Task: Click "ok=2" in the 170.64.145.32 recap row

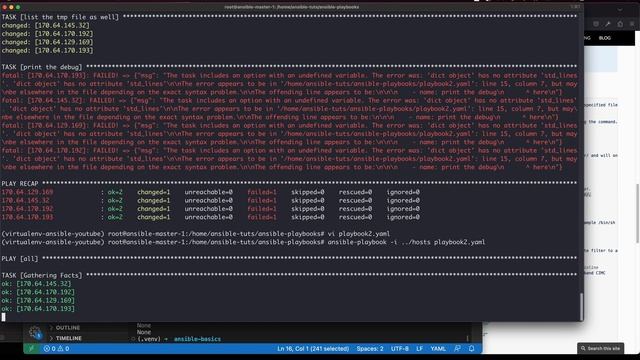Action: pos(115,200)
